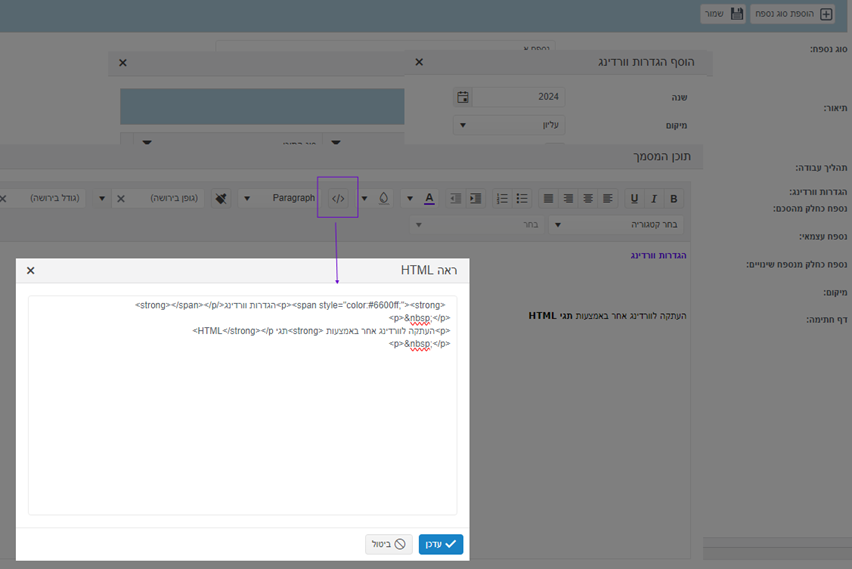Click the 'שמור' save button at top
Viewport: 852px width, 569px height.
[x=722, y=14]
